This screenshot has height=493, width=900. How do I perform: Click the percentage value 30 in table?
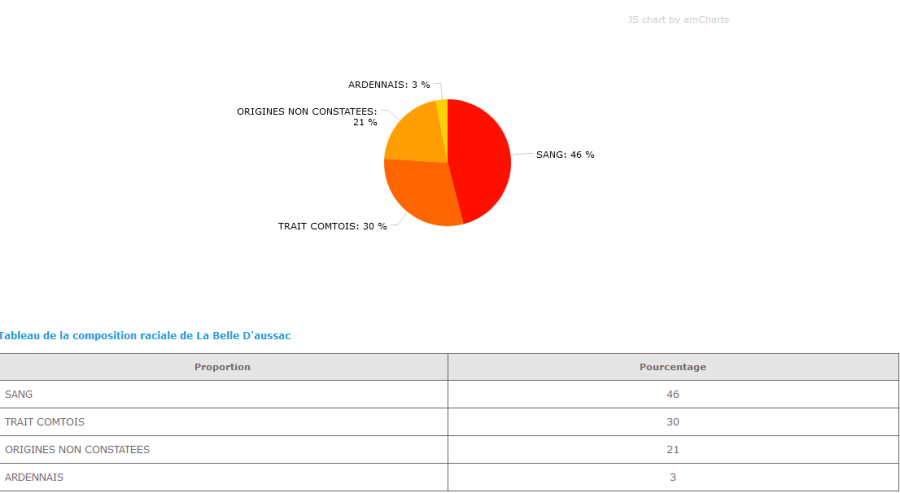672,422
